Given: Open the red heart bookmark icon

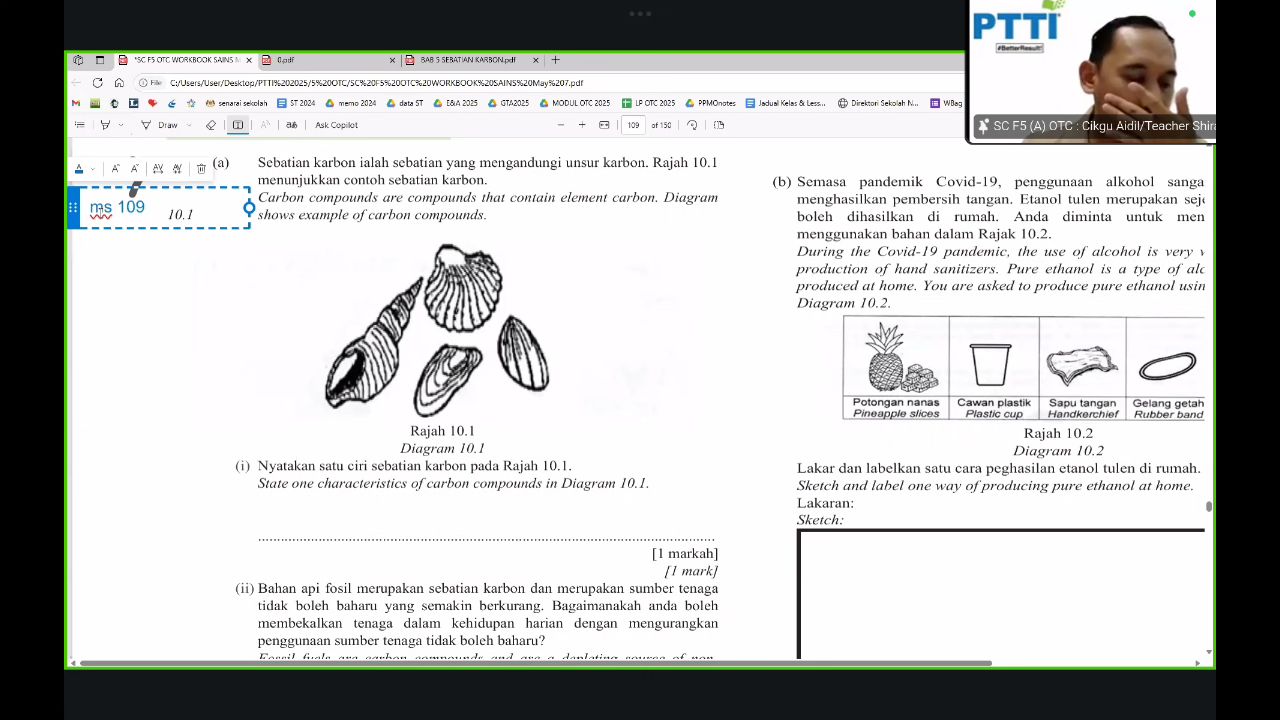Looking at the screenshot, I should point(152,103).
